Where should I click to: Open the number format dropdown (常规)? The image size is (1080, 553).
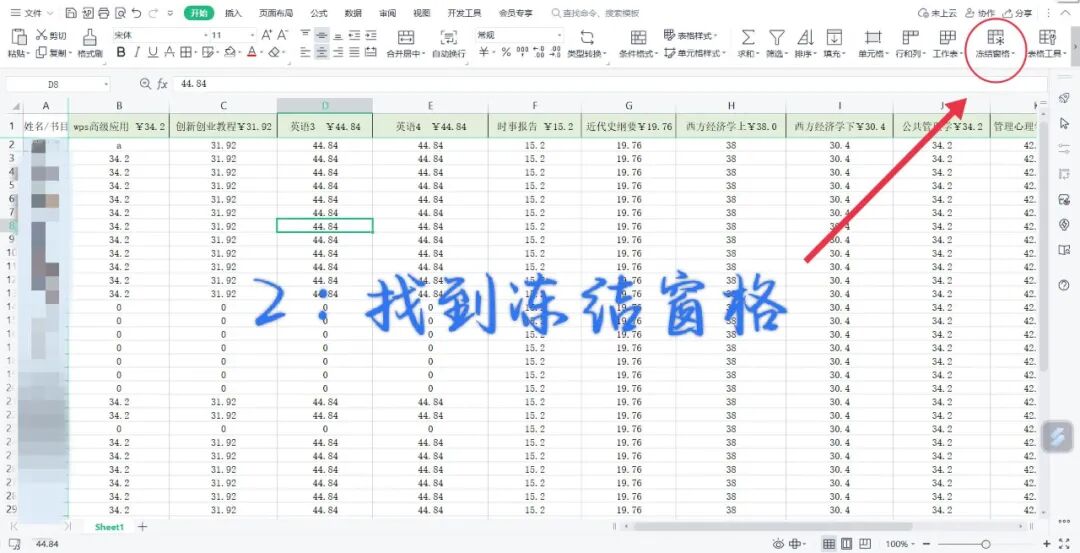coord(559,35)
